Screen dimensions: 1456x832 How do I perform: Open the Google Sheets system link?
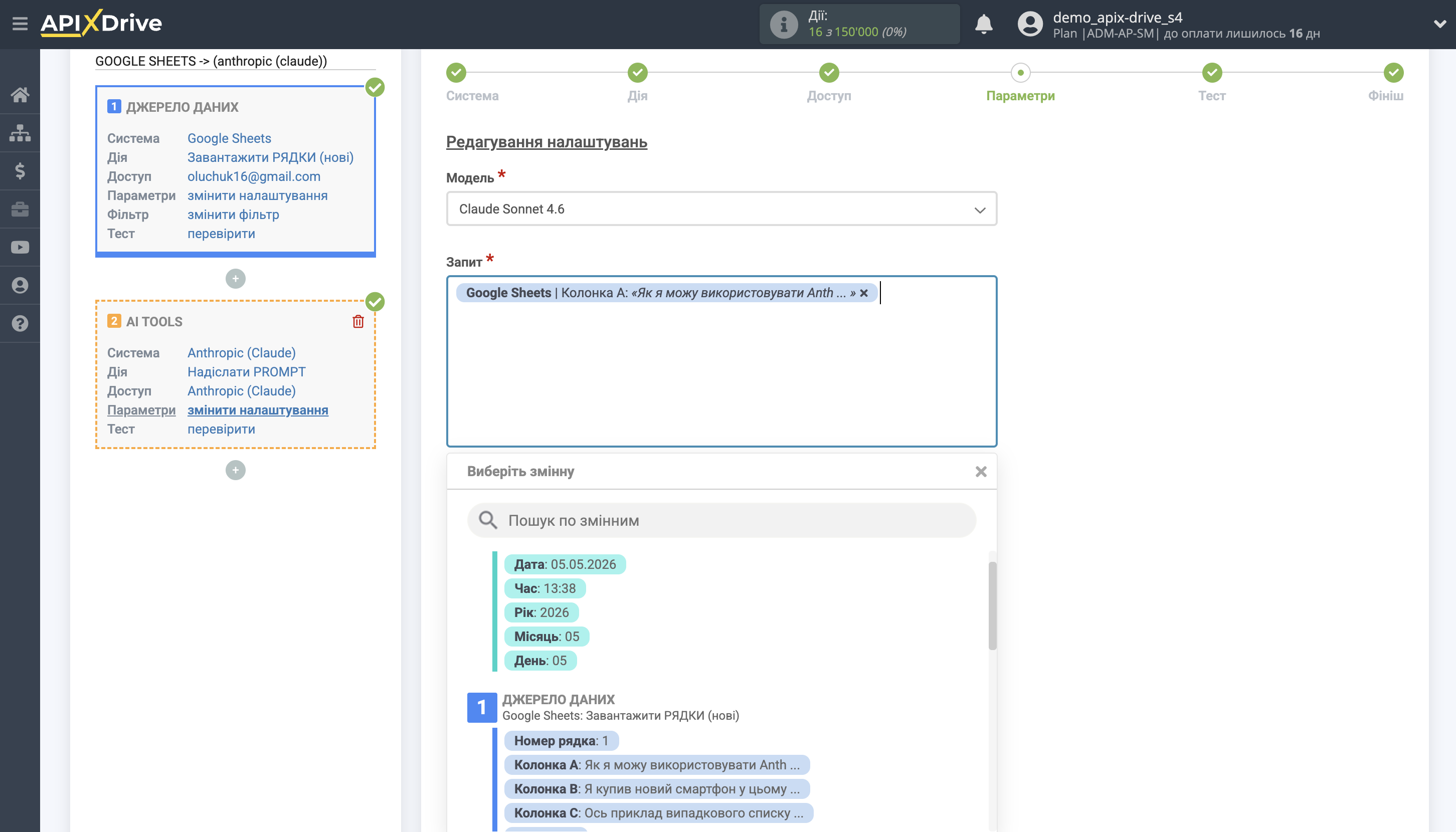point(229,138)
